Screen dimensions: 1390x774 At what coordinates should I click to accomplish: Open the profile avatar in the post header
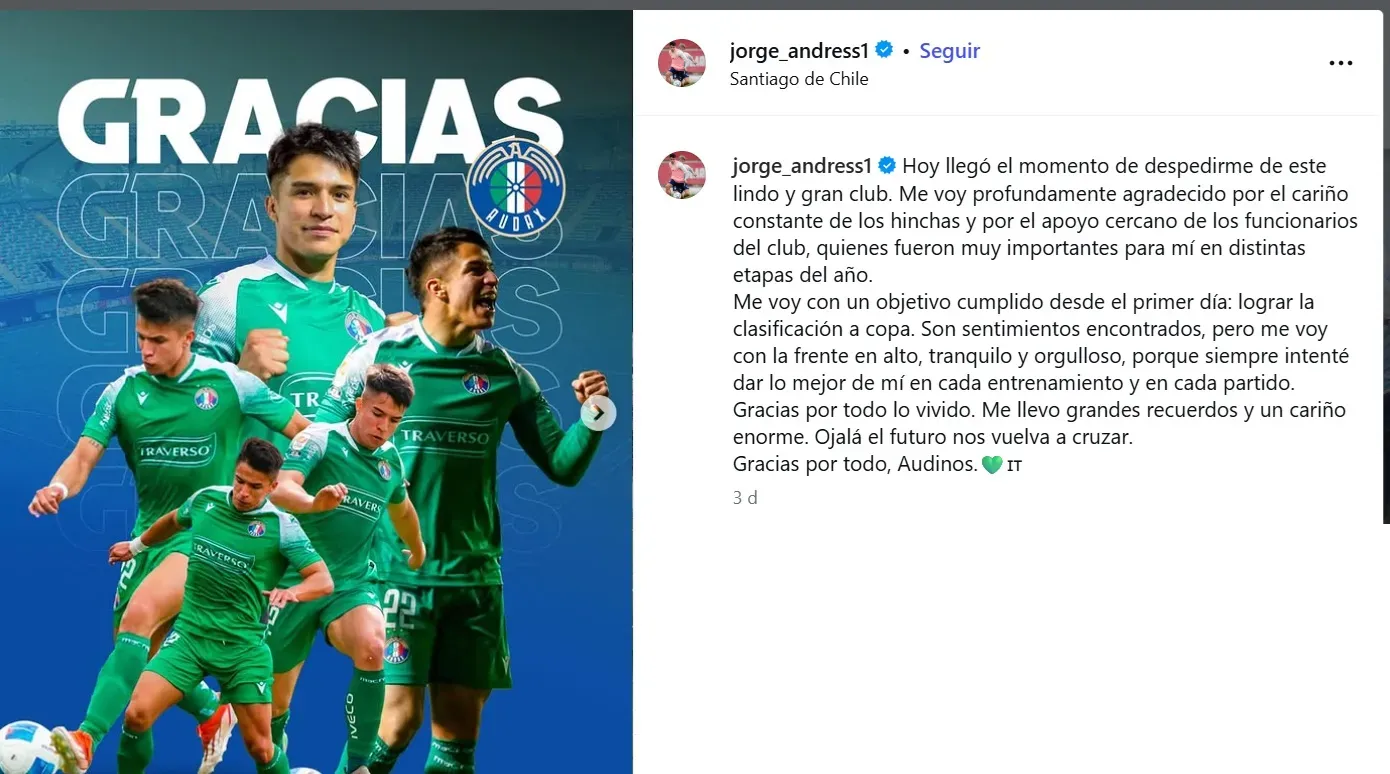coord(682,63)
